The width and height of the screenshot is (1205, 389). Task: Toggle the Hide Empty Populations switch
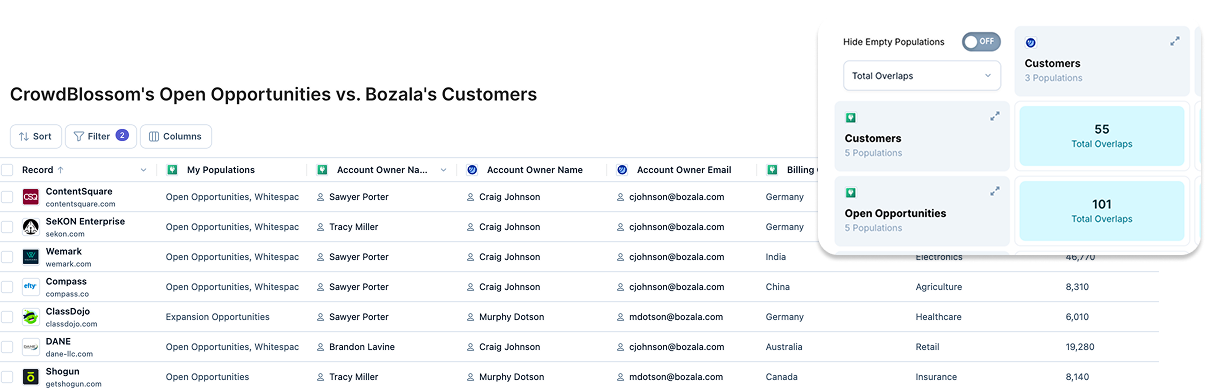click(981, 42)
